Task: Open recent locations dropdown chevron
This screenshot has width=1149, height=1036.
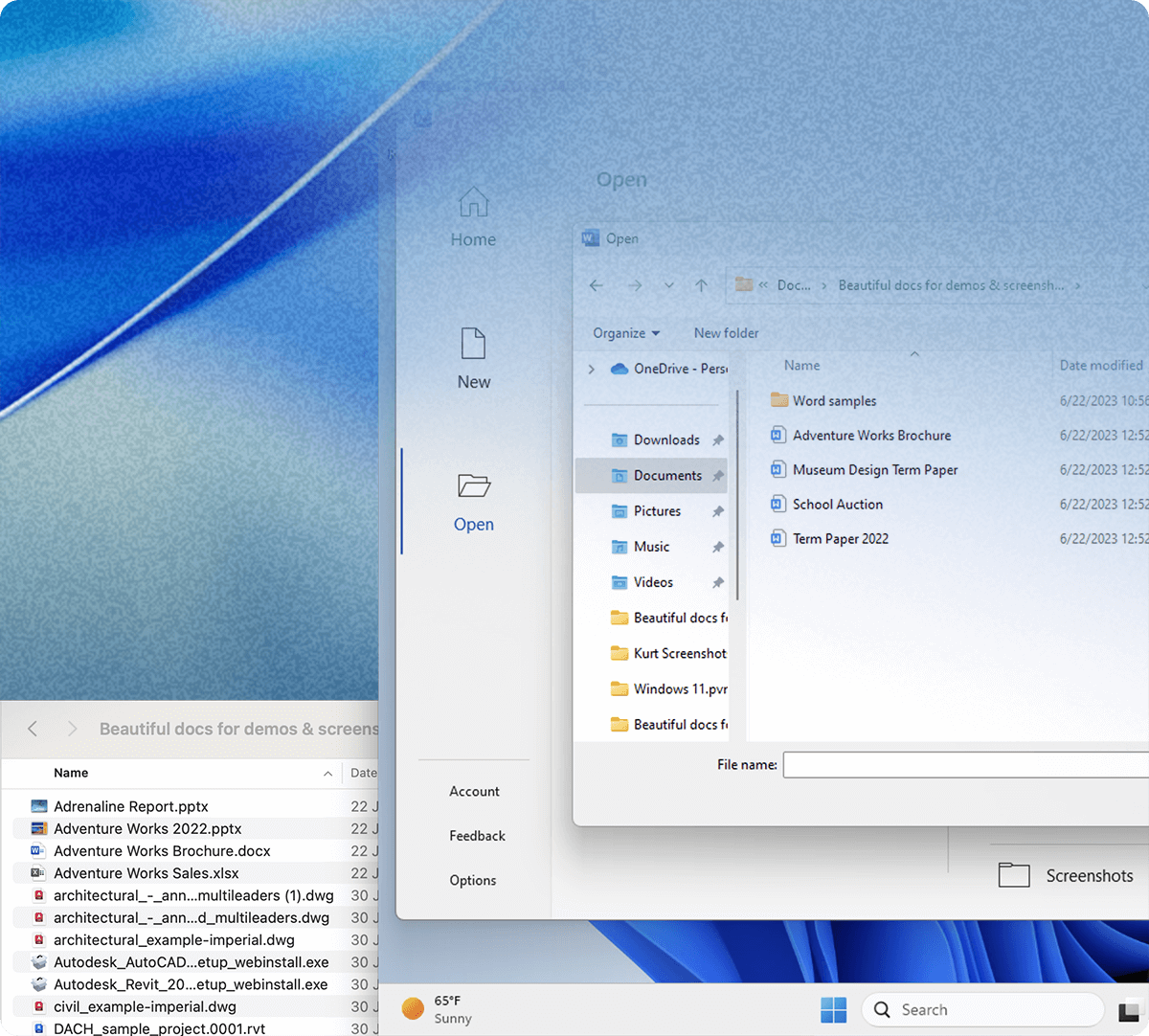Action: coord(668,285)
